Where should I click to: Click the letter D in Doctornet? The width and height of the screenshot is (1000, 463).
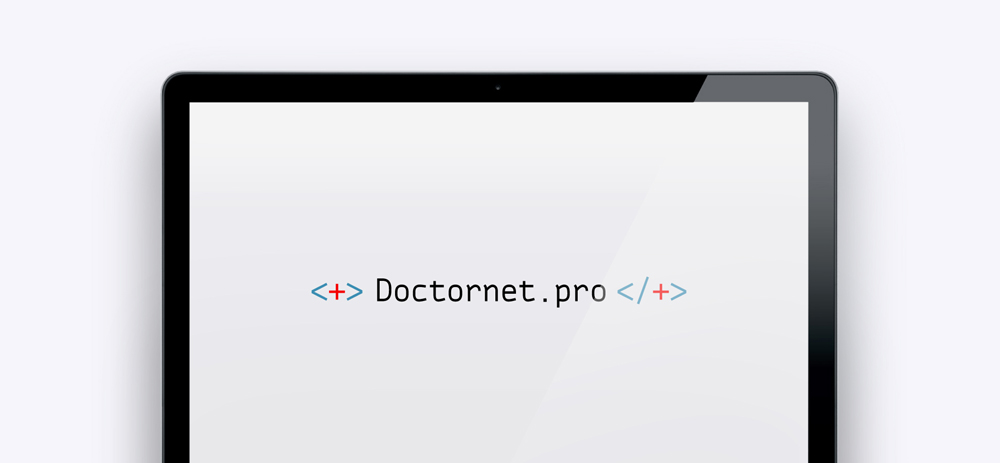(x=384, y=290)
